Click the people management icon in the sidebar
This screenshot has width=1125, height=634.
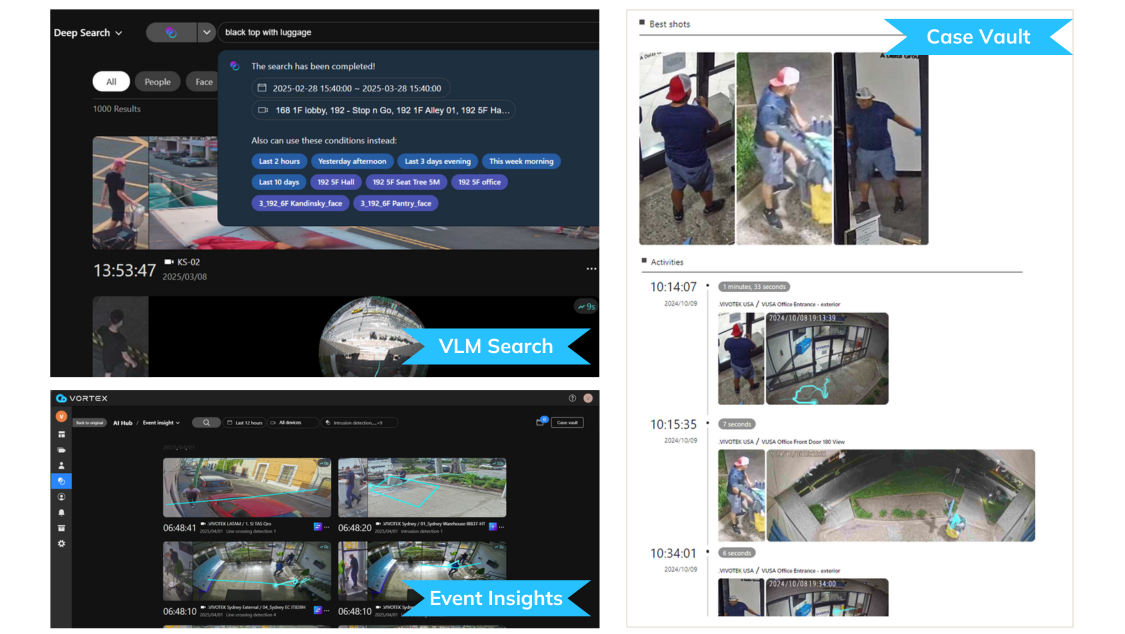(x=61, y=466)
